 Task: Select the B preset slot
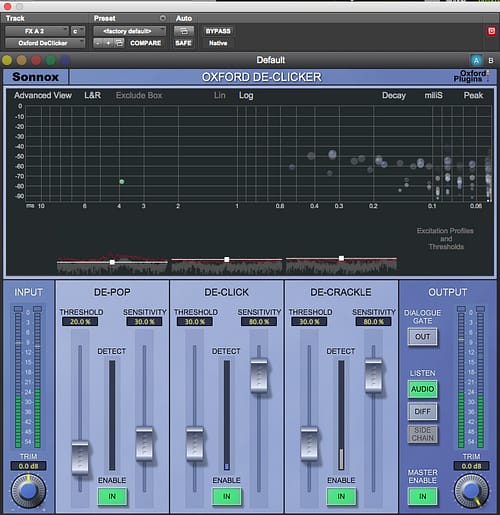pos(491,61)
